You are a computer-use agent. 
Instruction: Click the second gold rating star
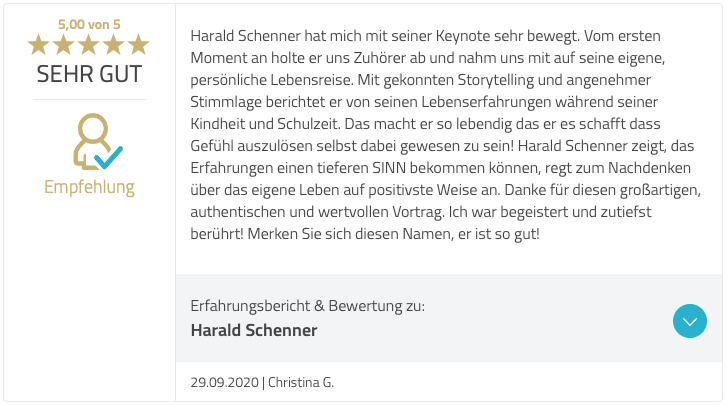[64, 44]
